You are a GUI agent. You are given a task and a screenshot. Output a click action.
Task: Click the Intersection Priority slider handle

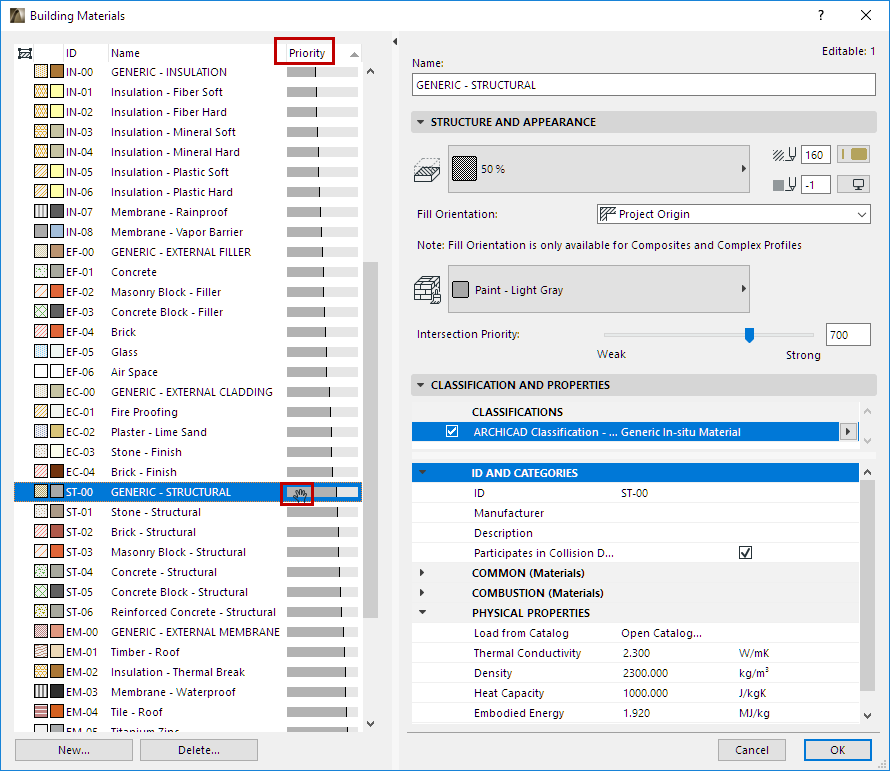pos(749,335)
